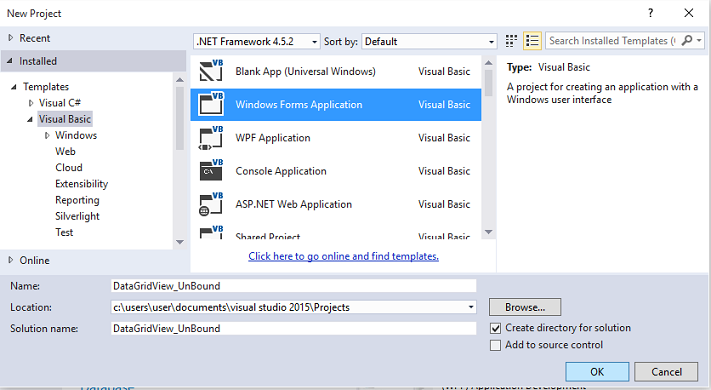This screenshot has height=390, width=711.
Task: Click the template list scroll down arrow
Action: 488,232
